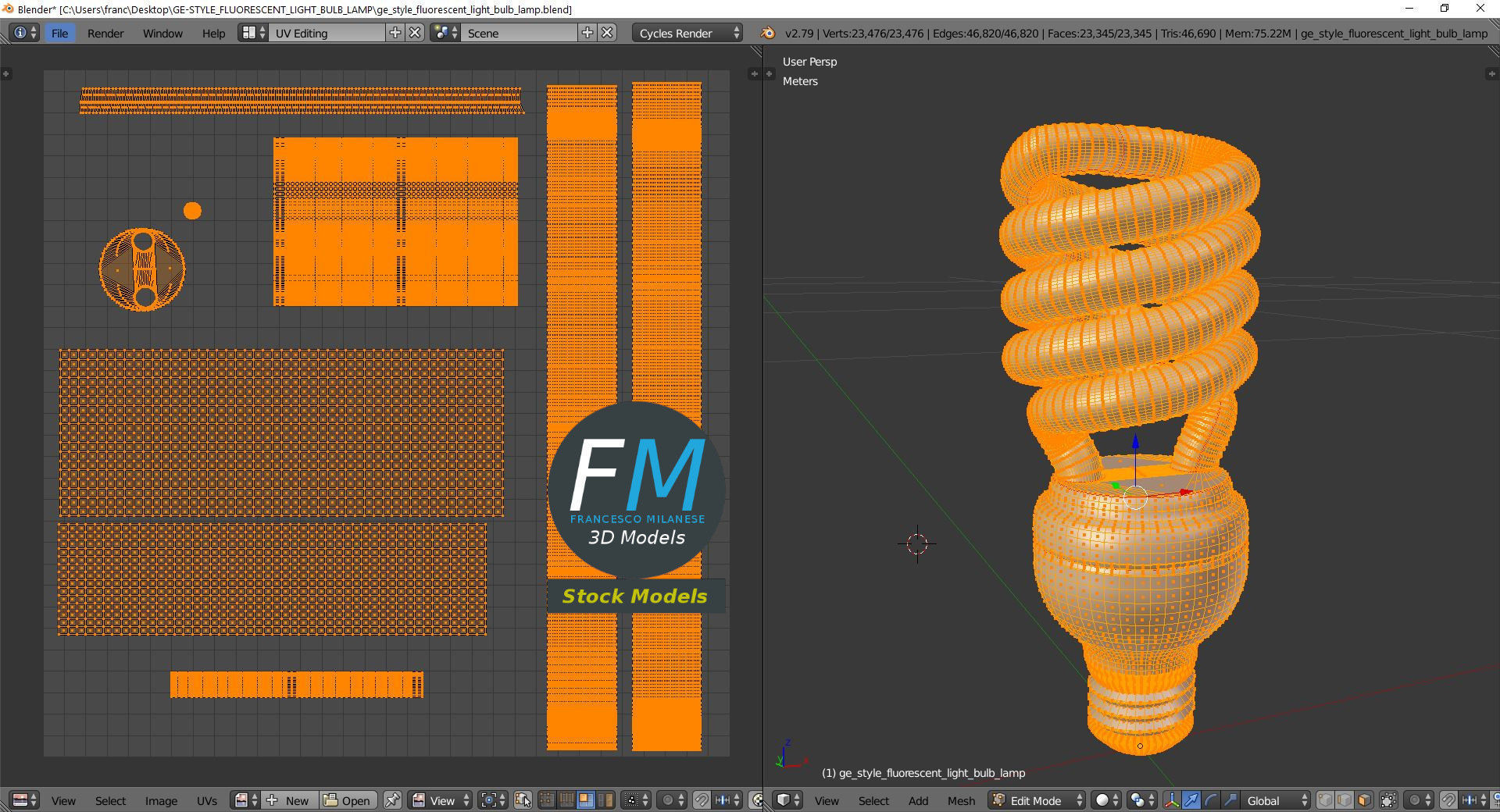Image resolution: width=1500 pixels, height=812 pixels.
Task: Add a new scene with plus icon
Action: coord(587,33)
